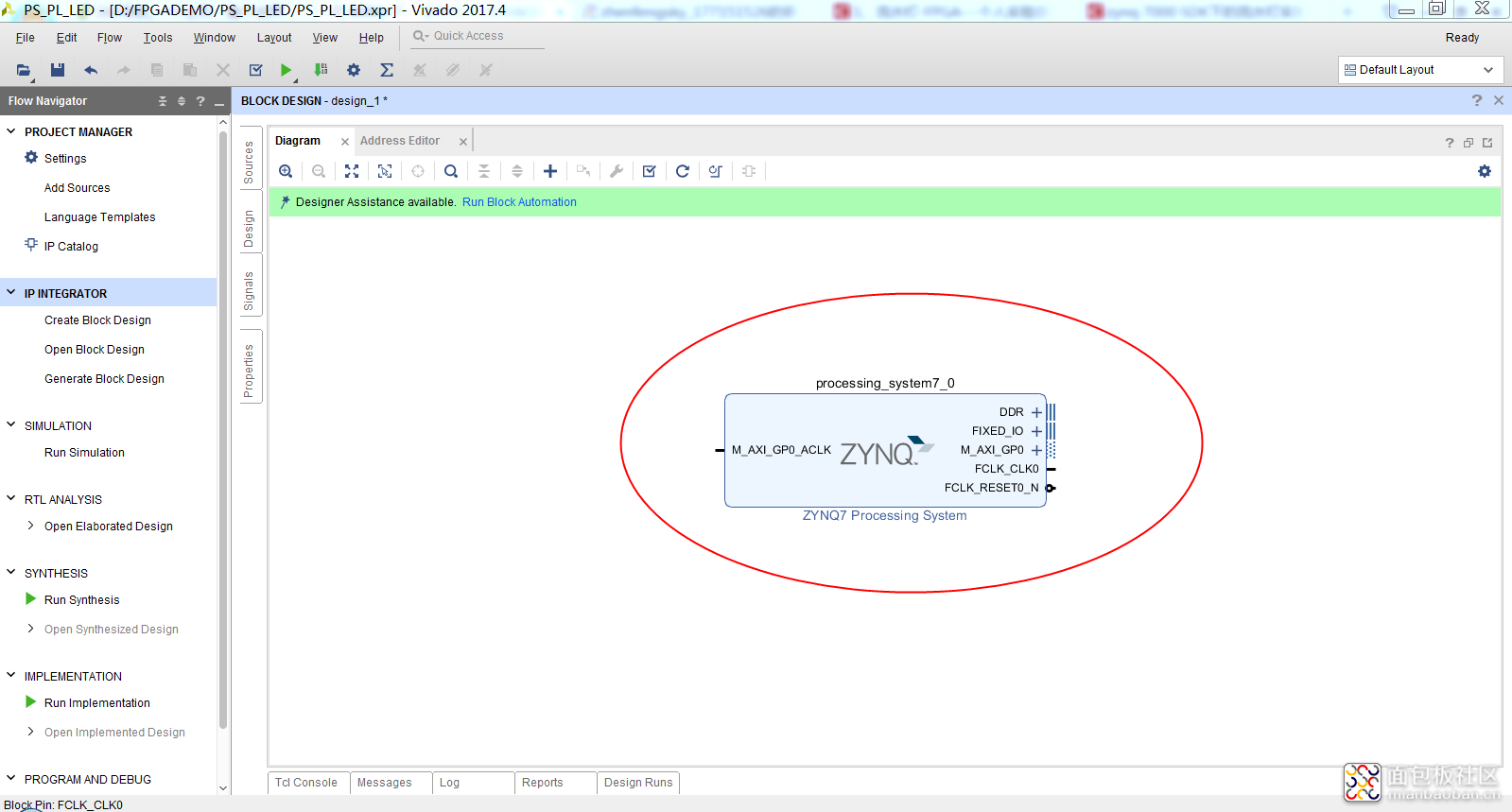Open Flow Navigator help question mark
This screenshot has height=812, width=1512.
[x=200, y=101]
